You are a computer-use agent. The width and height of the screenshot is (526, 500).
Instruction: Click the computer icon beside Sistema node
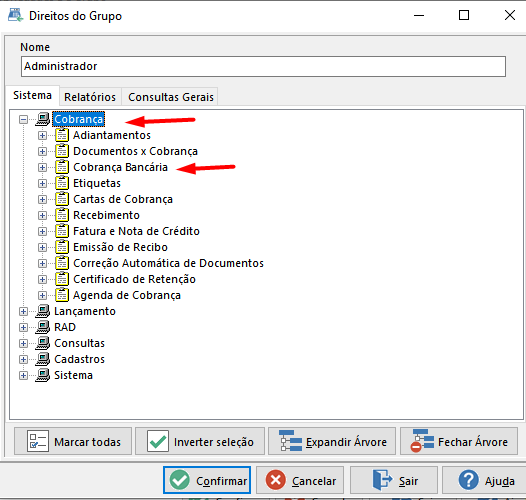[43, 375]
